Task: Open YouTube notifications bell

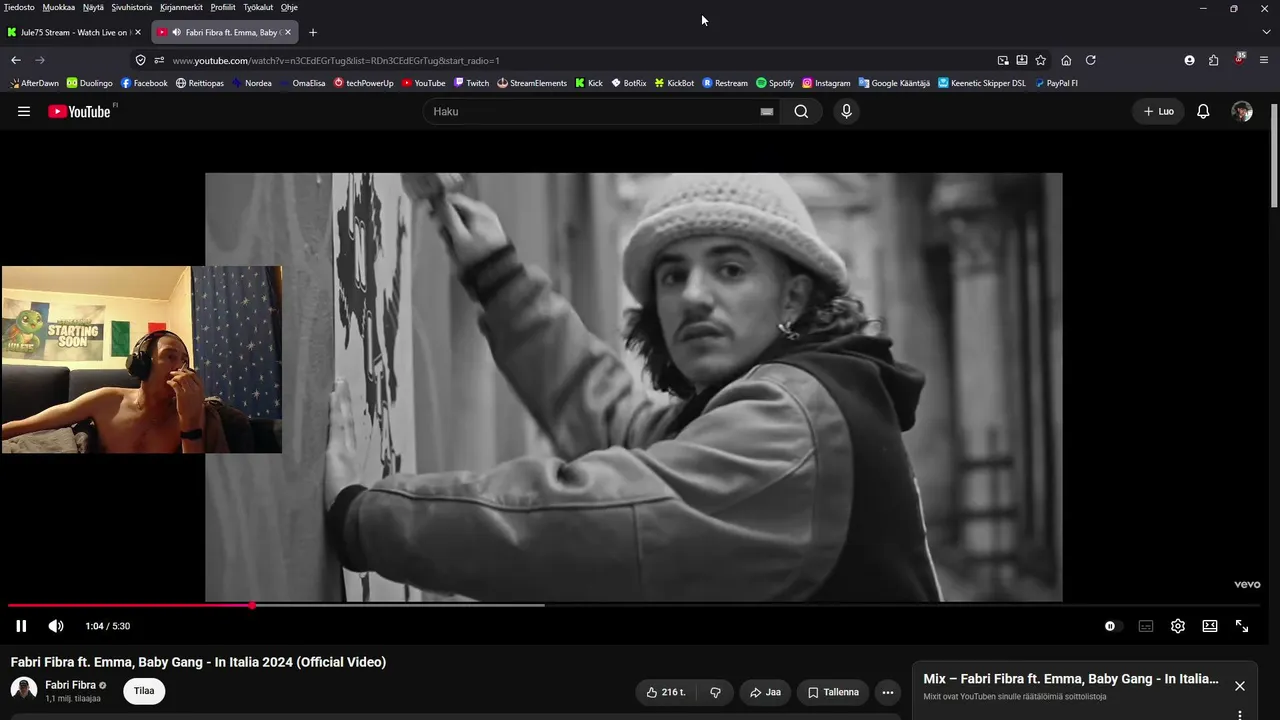Action: point(1203,111)
